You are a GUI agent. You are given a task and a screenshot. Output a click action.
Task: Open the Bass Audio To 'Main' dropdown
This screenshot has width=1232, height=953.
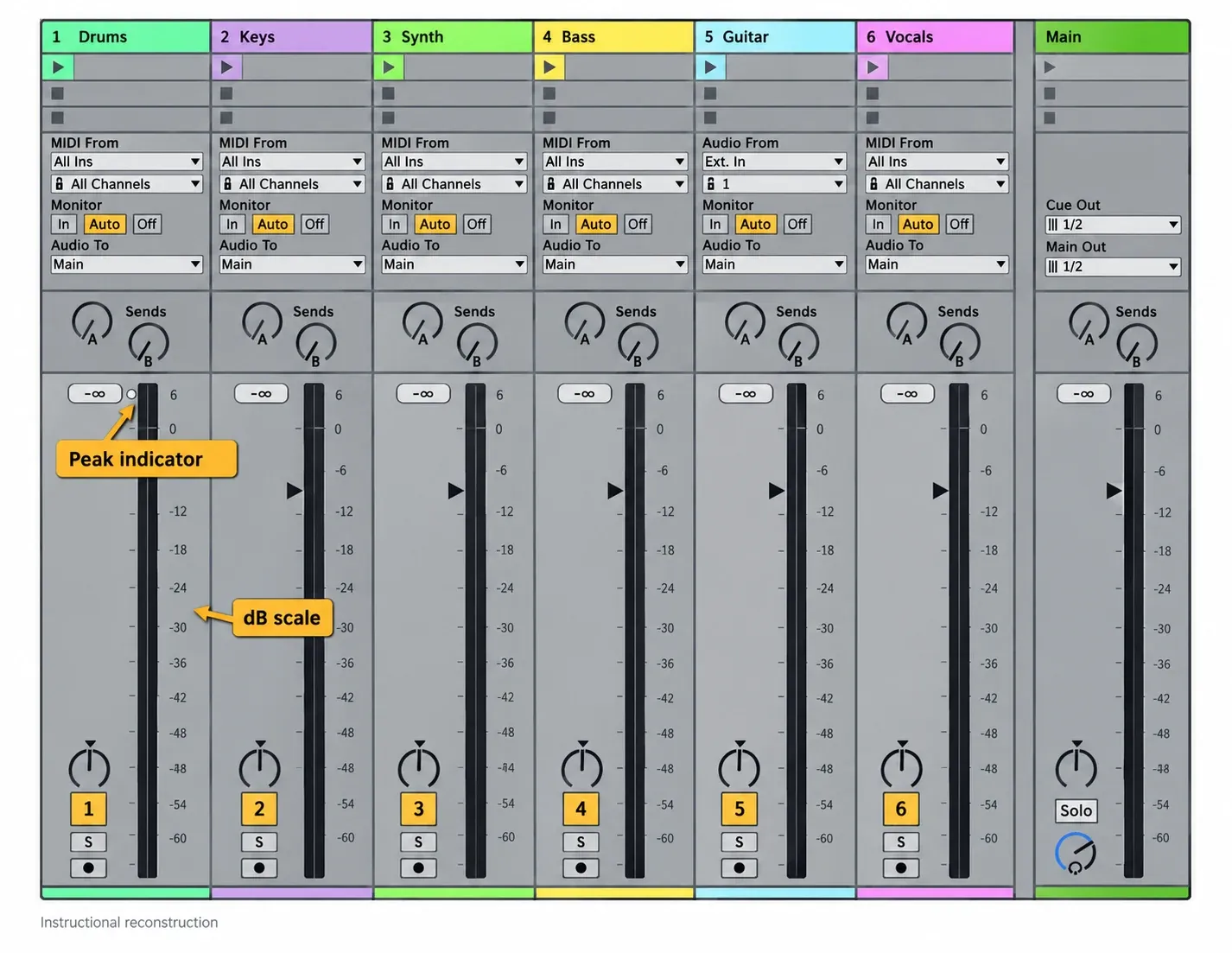pos(614,264)
